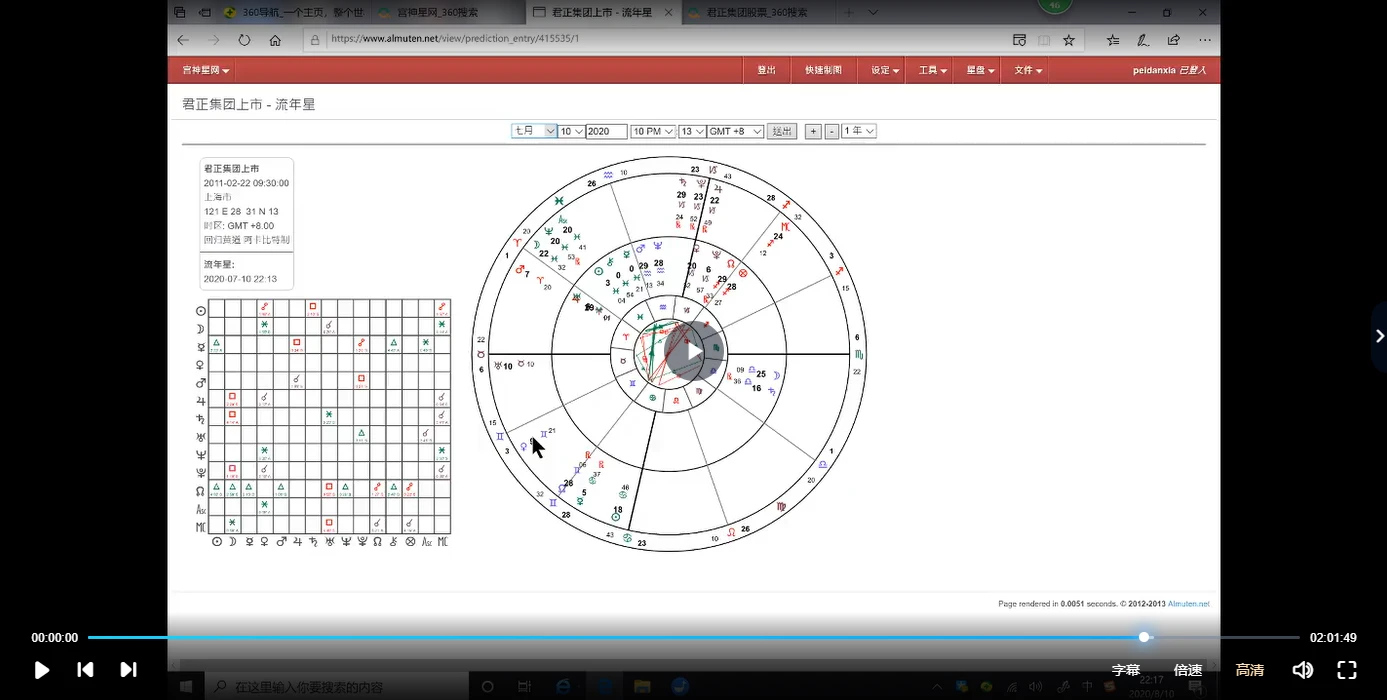Open Task View on the taskbar
The image size is (1387, 700).
pyautogui.click(x=524, y=687)
